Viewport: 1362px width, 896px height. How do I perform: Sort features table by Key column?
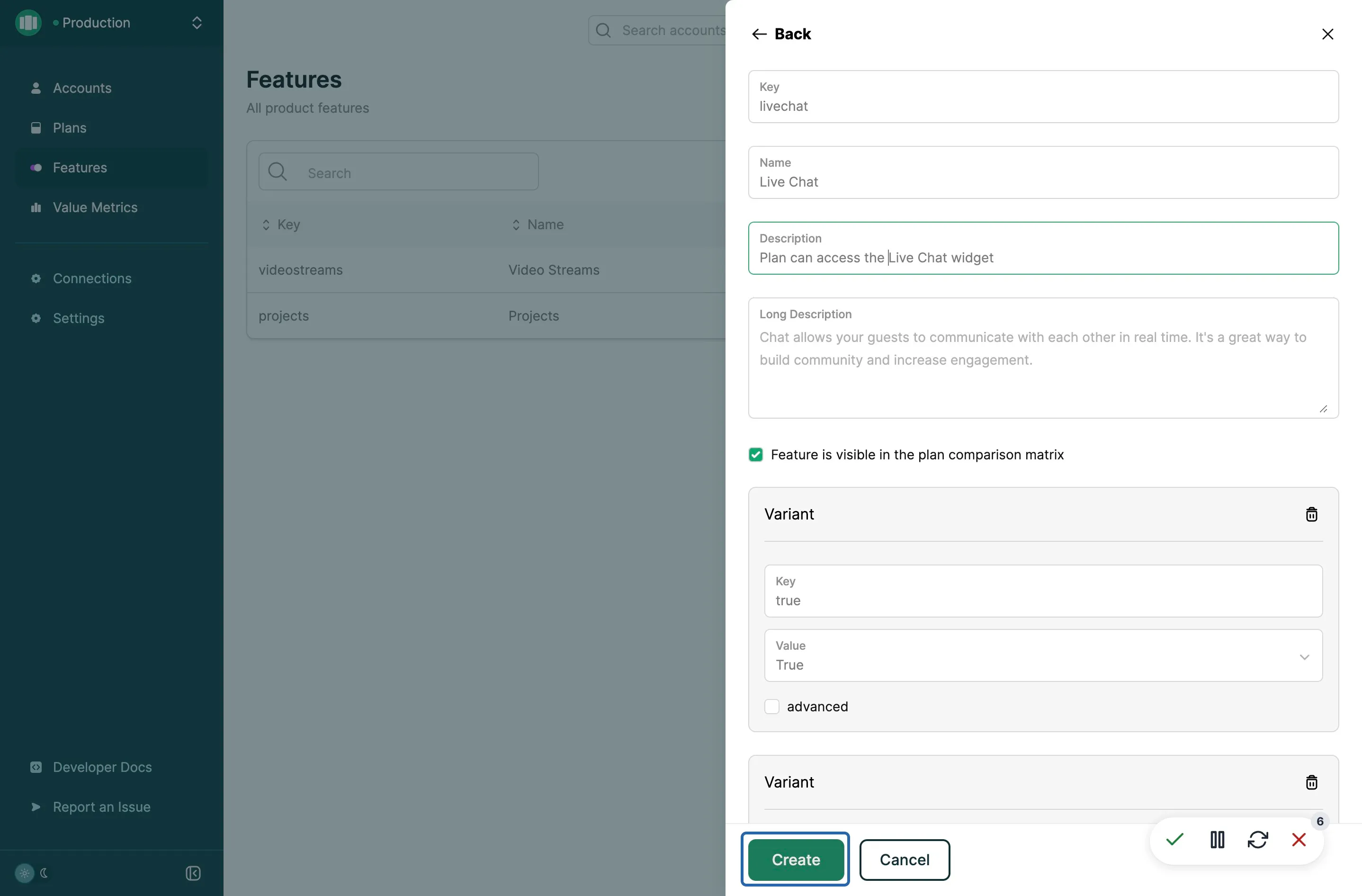coord(280,225)
